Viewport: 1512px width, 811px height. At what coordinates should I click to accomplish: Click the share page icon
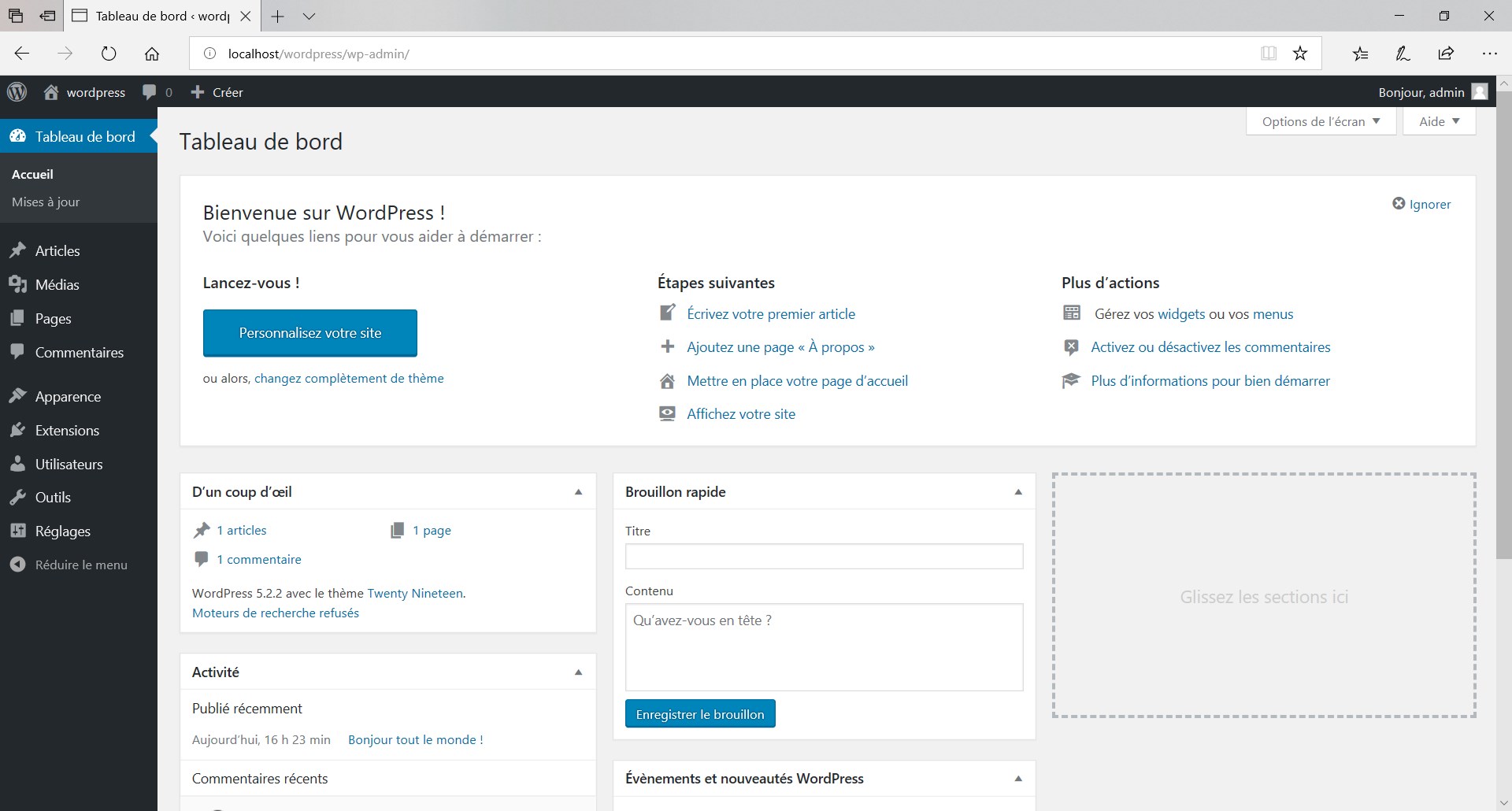coord(1446,54)
